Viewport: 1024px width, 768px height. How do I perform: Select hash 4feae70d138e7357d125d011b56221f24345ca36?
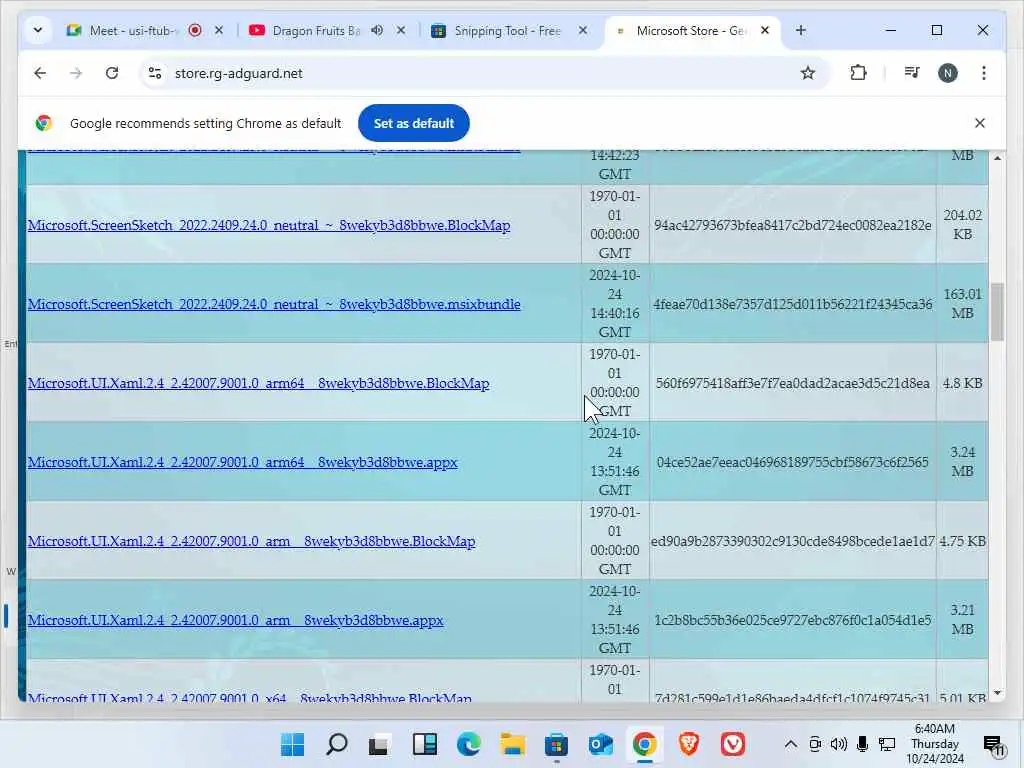coord(793,304)
